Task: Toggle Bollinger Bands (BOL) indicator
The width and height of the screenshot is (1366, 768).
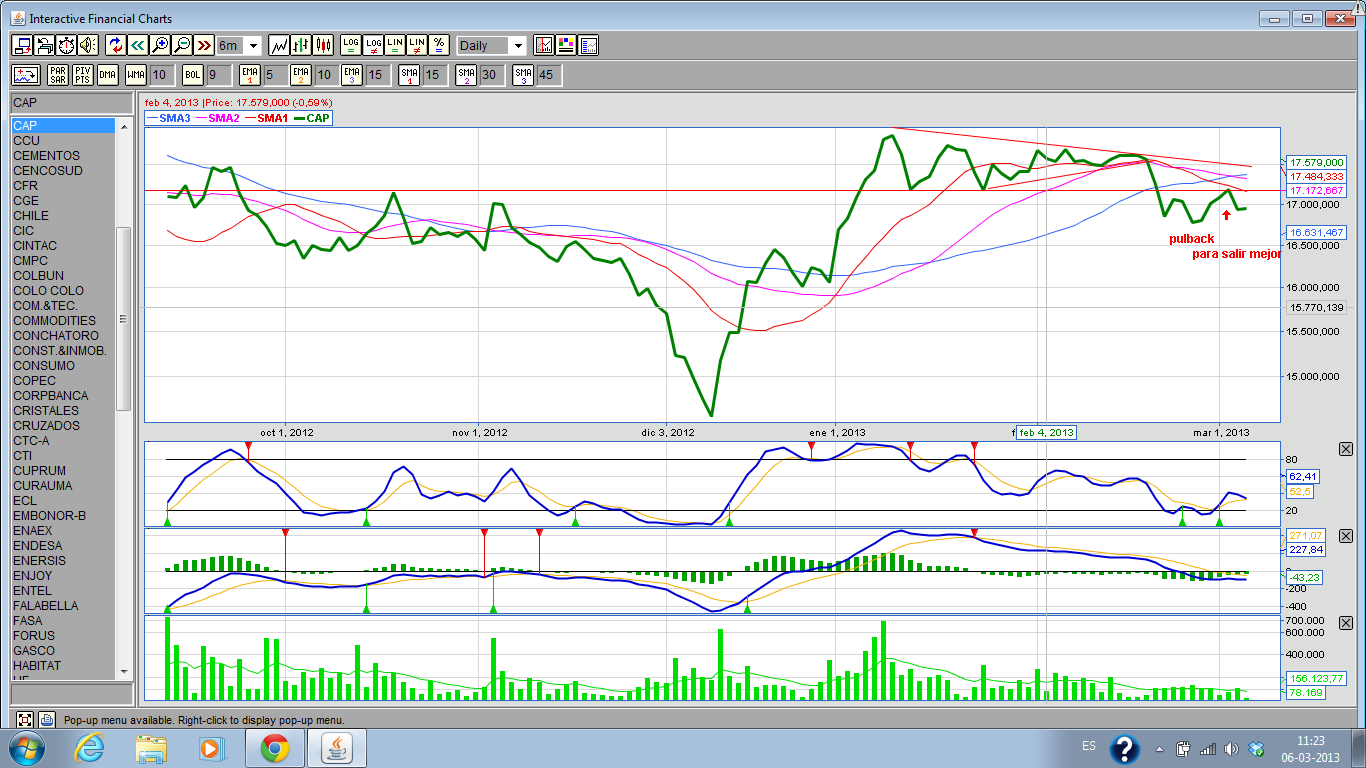Action: (x=193, y=75)
